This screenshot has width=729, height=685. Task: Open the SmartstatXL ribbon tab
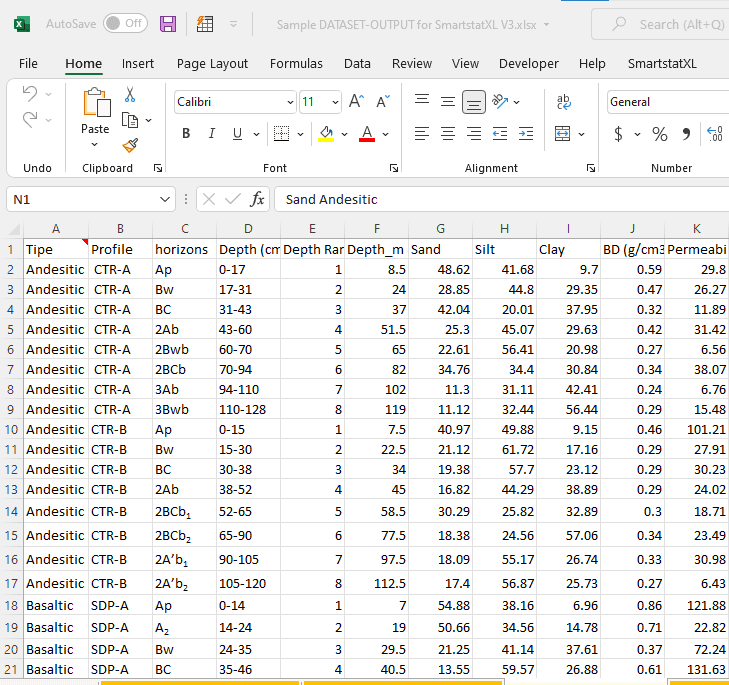662,63
